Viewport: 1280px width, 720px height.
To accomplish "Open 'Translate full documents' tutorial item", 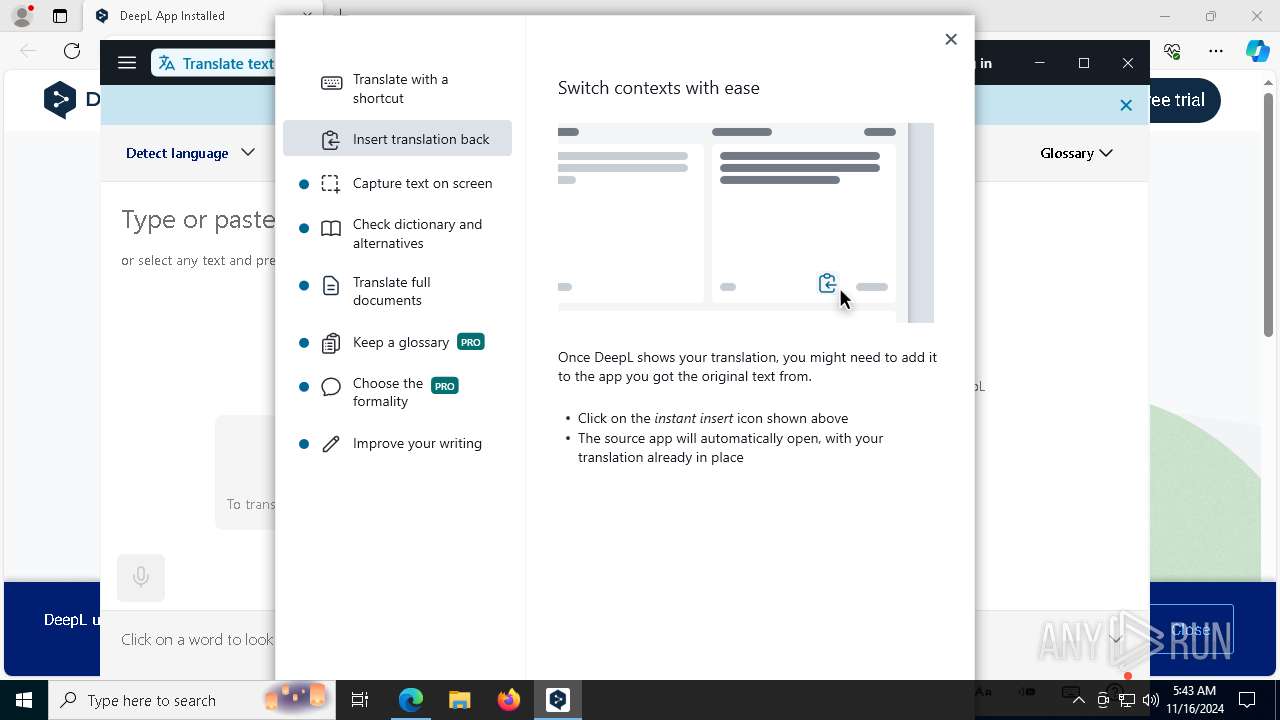I will click(x=397, y=291).
